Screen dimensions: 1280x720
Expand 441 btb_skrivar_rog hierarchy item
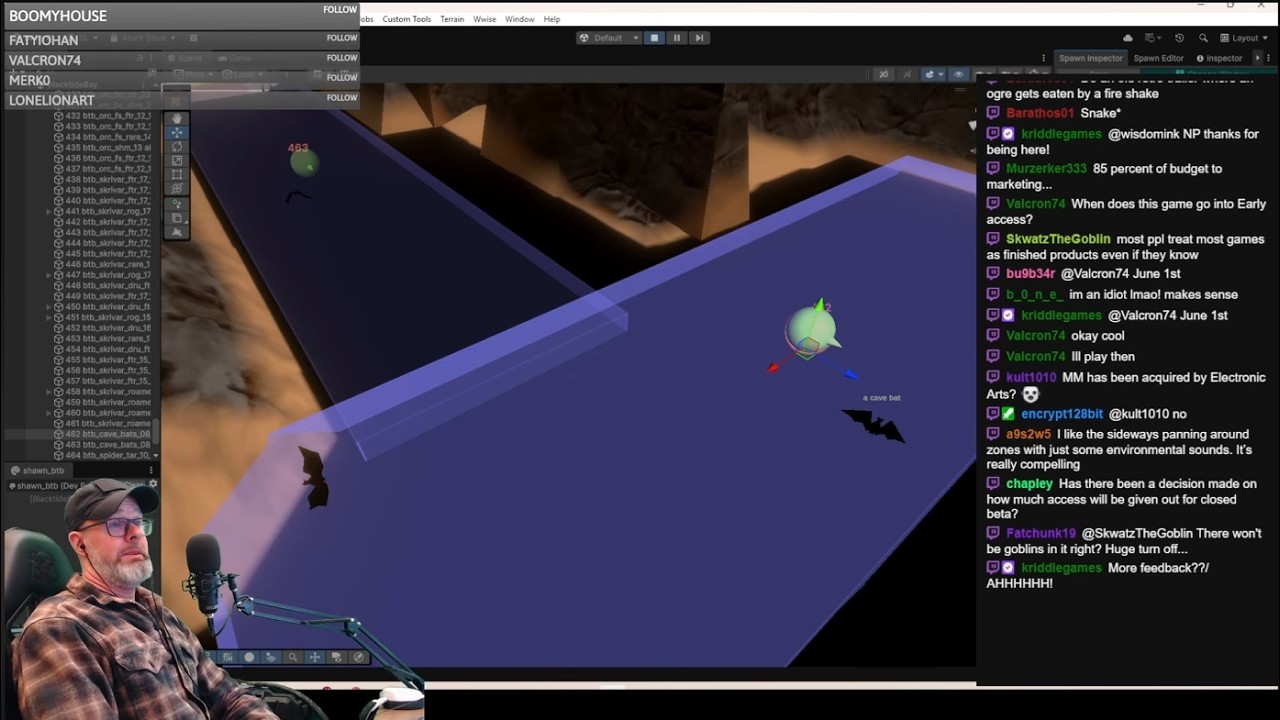point(49,212)
